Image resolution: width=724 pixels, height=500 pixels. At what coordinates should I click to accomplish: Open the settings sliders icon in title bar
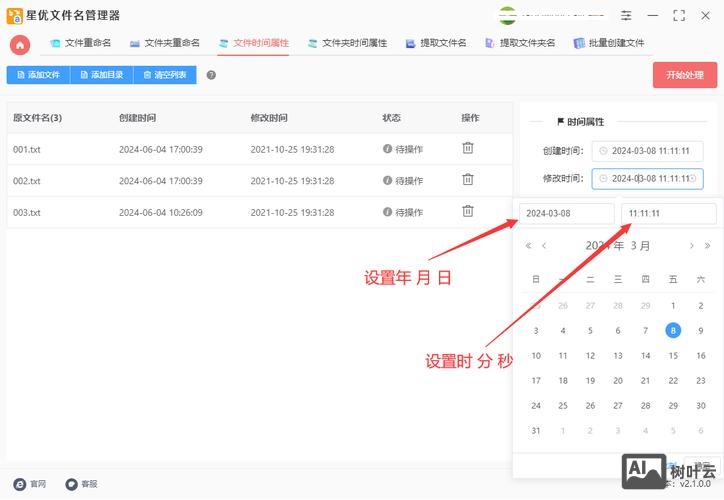click(x=626, y=16)
